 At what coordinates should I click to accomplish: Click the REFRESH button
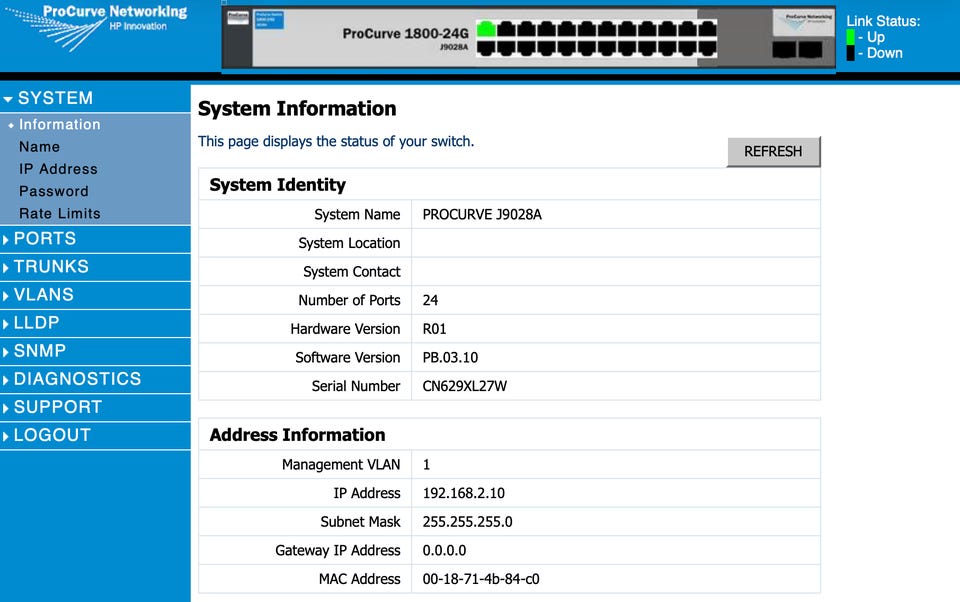(773, 151)
